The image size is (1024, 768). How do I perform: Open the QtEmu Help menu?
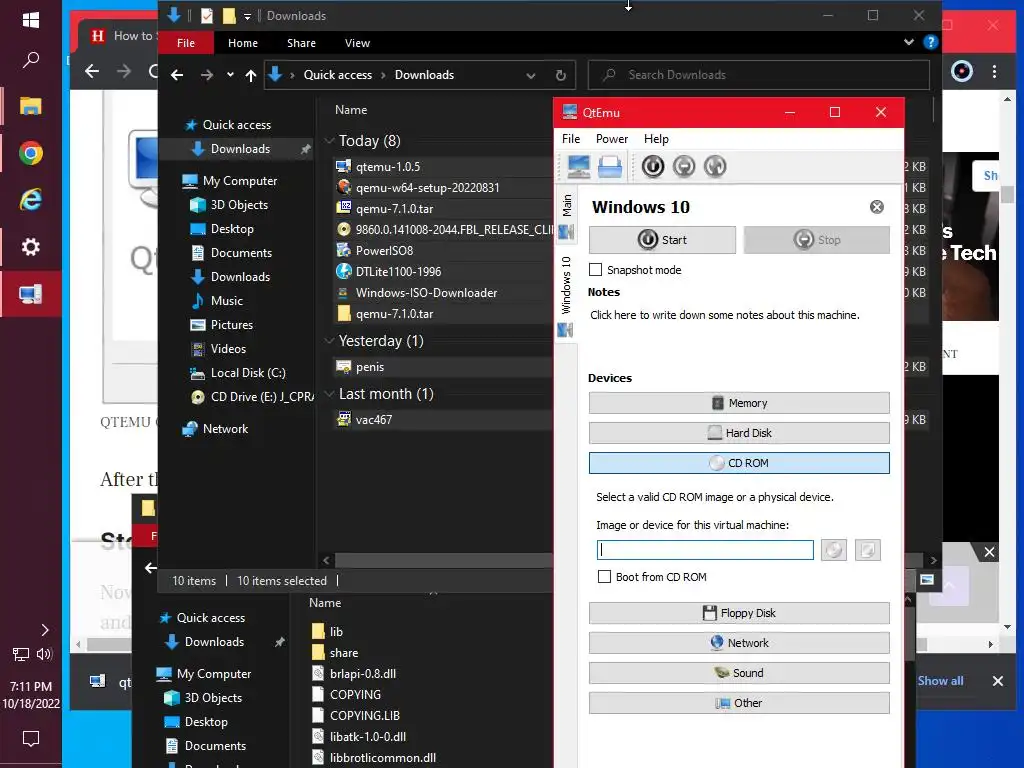(656, 138)
